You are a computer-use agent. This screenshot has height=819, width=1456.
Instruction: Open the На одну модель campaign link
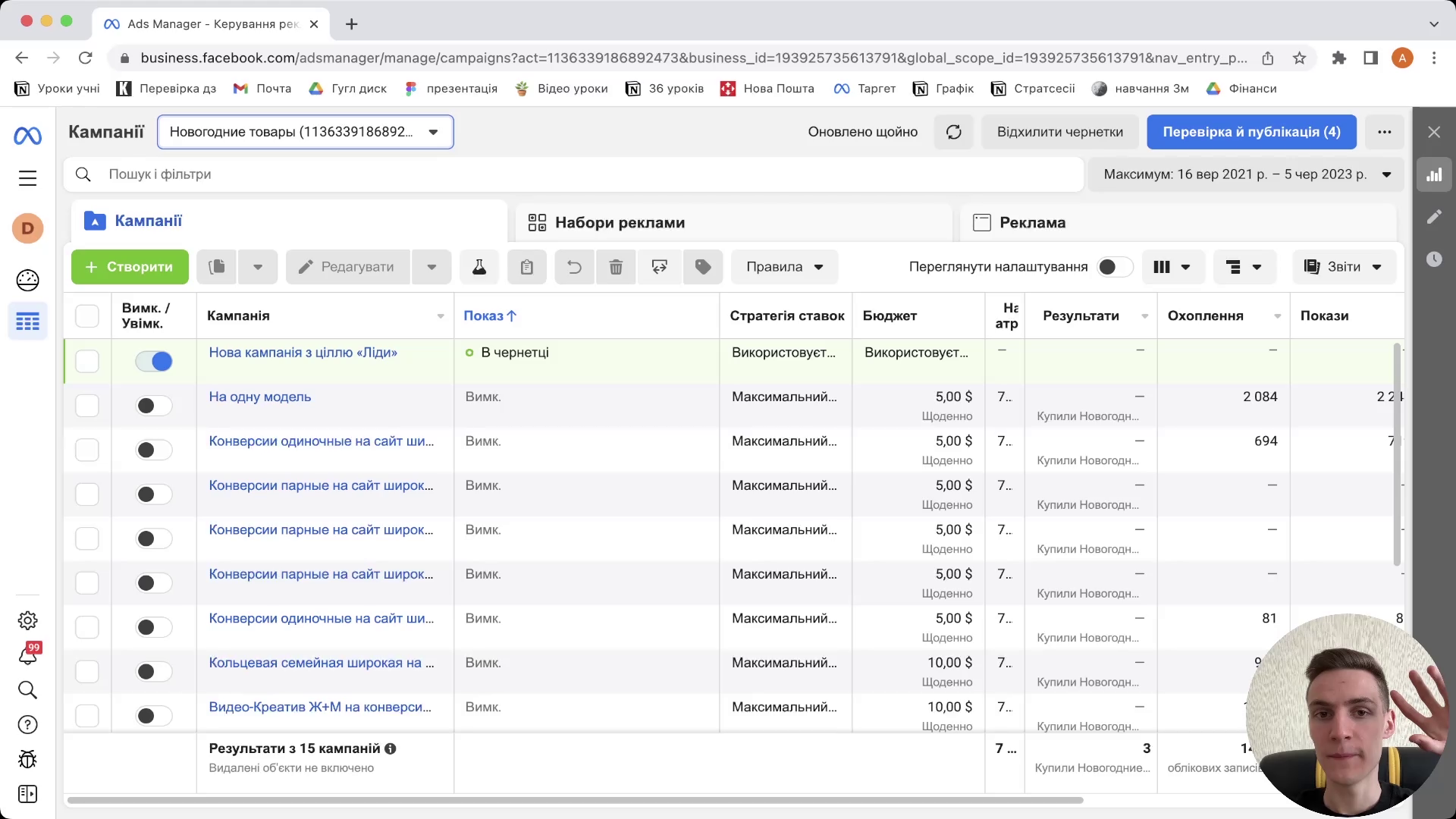260,397
